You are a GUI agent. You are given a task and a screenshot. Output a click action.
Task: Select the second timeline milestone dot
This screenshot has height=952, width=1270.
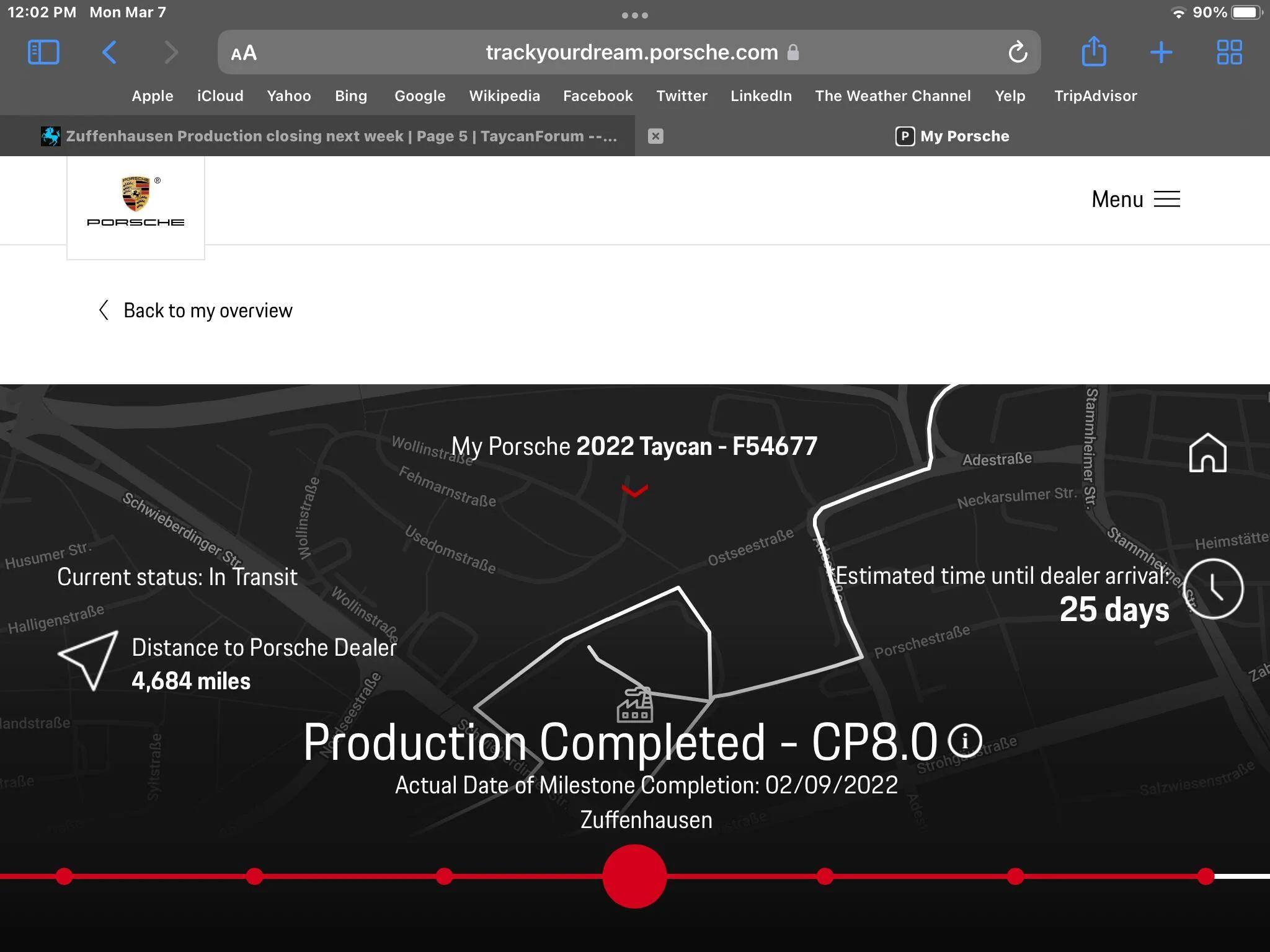254,876
